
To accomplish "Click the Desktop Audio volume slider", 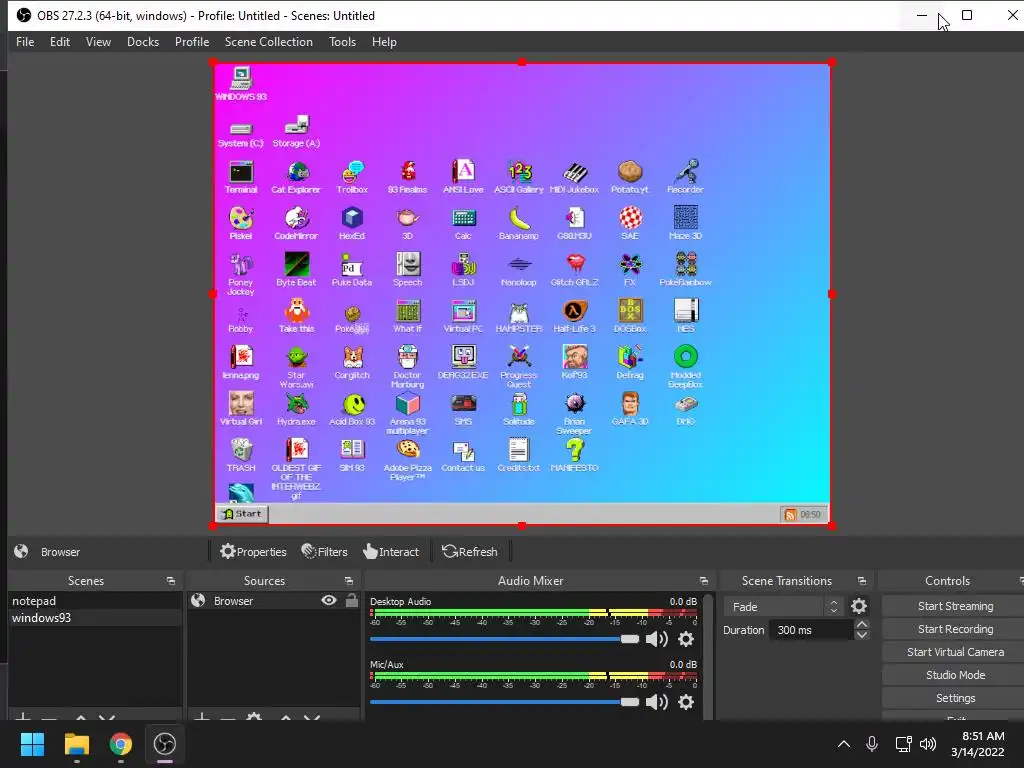I will pyautogui.click(x=504, y=639).
